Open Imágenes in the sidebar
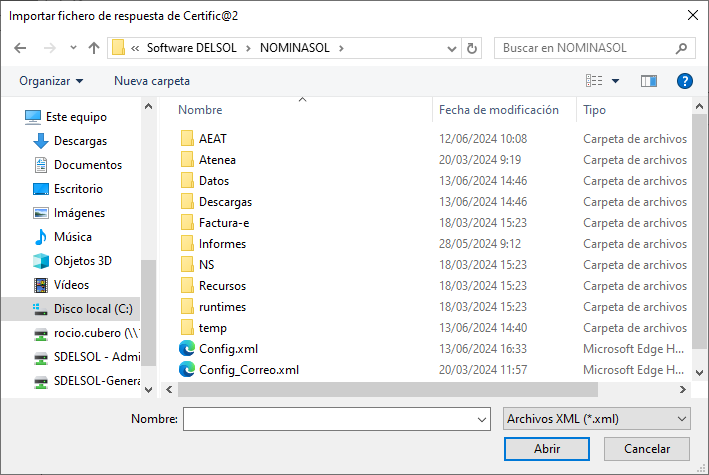The width and height of the screenshot is (709, 475). click(x=79, y=213)
